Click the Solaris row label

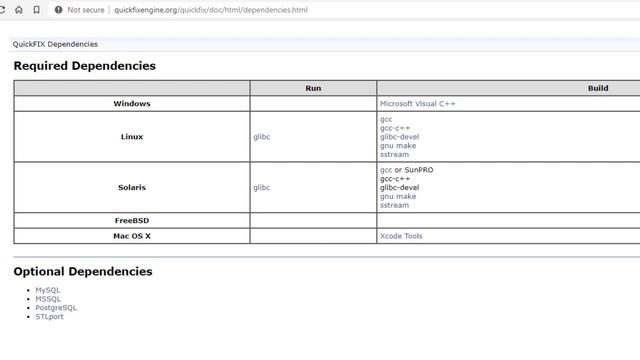132,187
